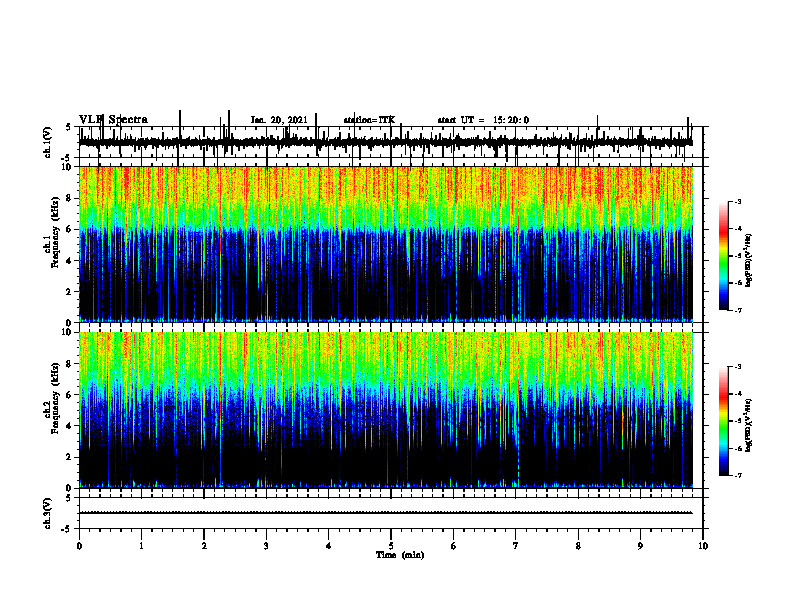Click time axis tick label "2"

(204, 546)
